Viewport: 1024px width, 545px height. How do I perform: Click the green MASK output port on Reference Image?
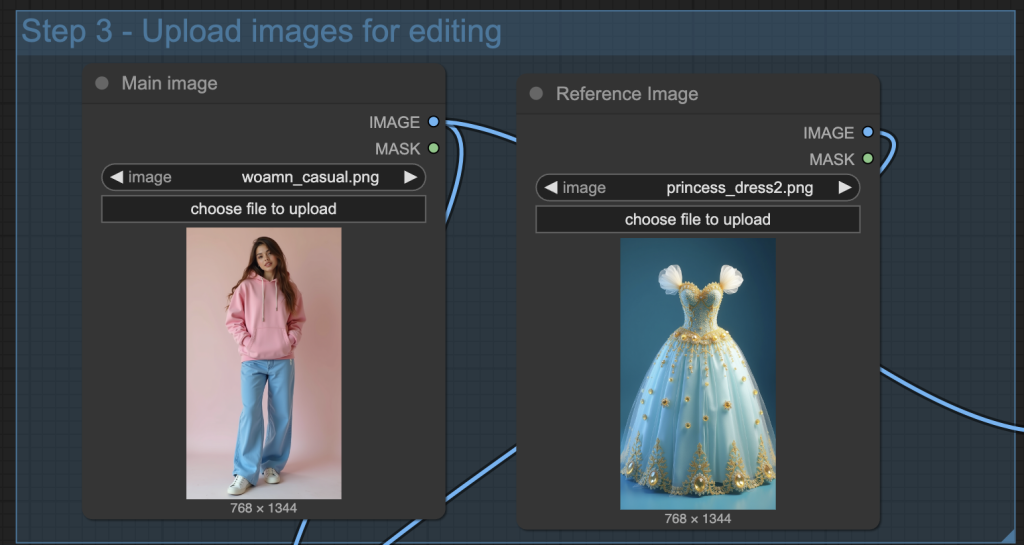(867, 158)
